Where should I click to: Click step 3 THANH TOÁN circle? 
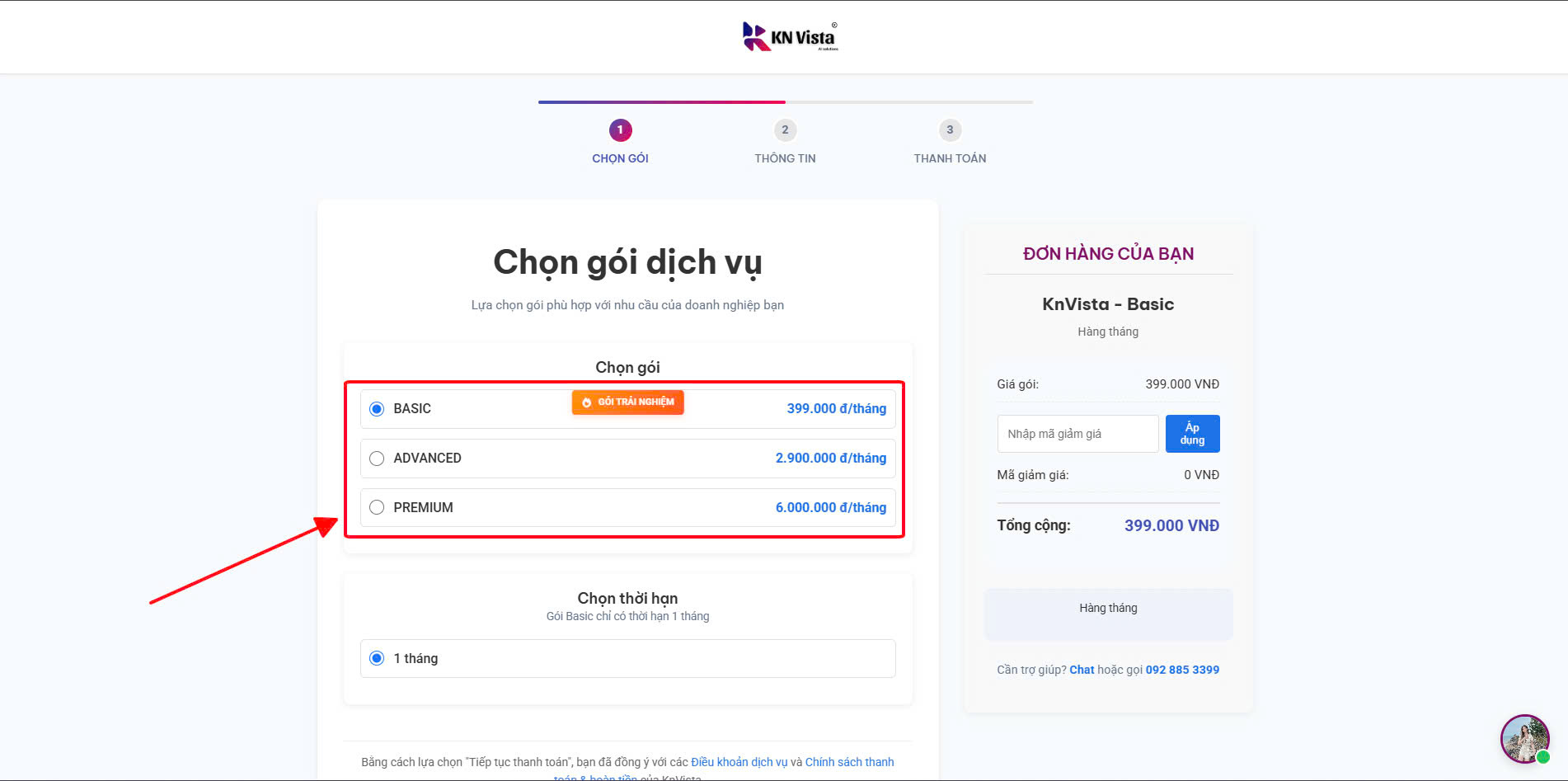(x=949, y=129)
